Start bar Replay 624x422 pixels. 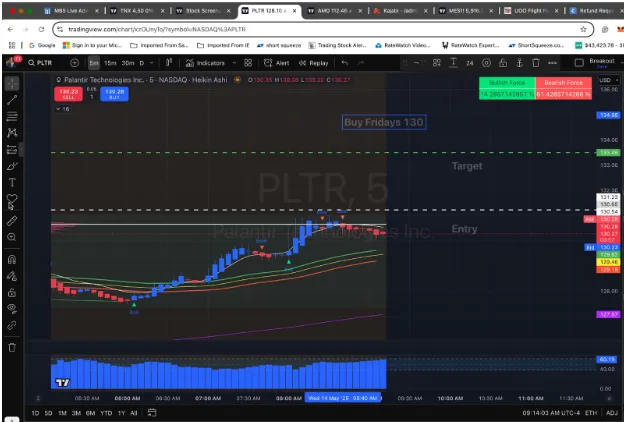tap(314, 63)
